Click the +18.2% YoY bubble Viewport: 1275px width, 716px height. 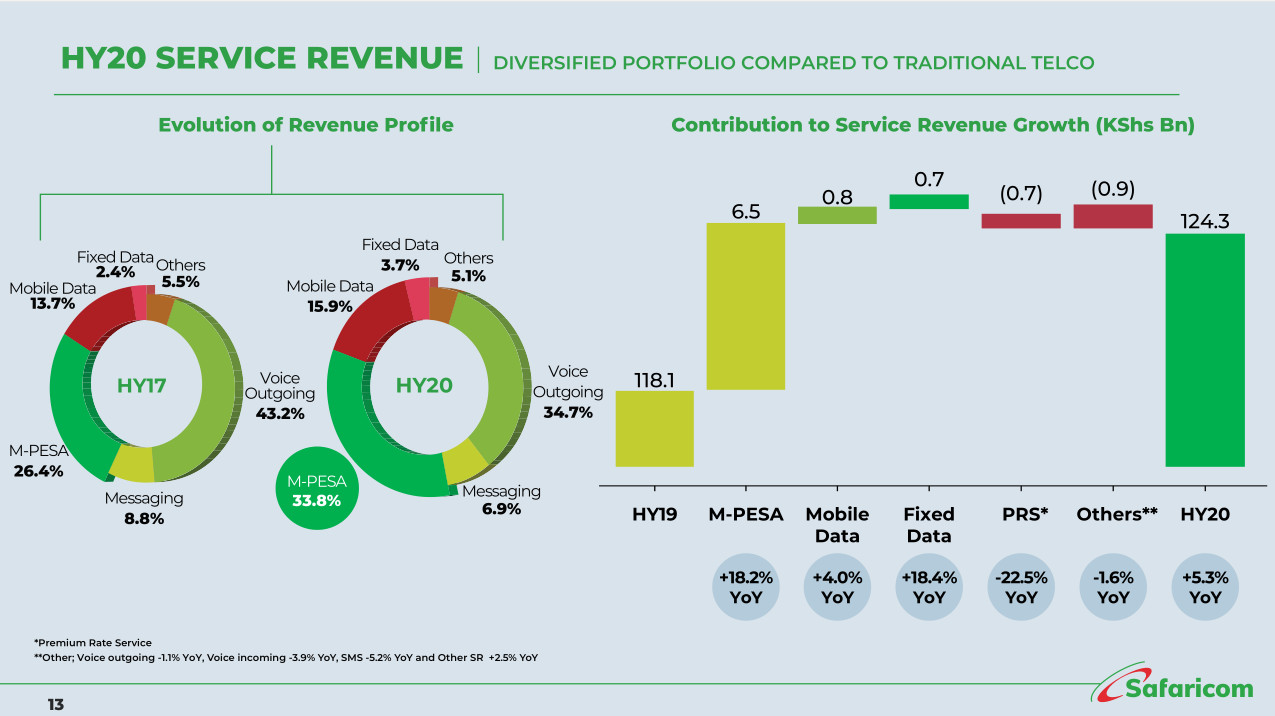(746, 588)
